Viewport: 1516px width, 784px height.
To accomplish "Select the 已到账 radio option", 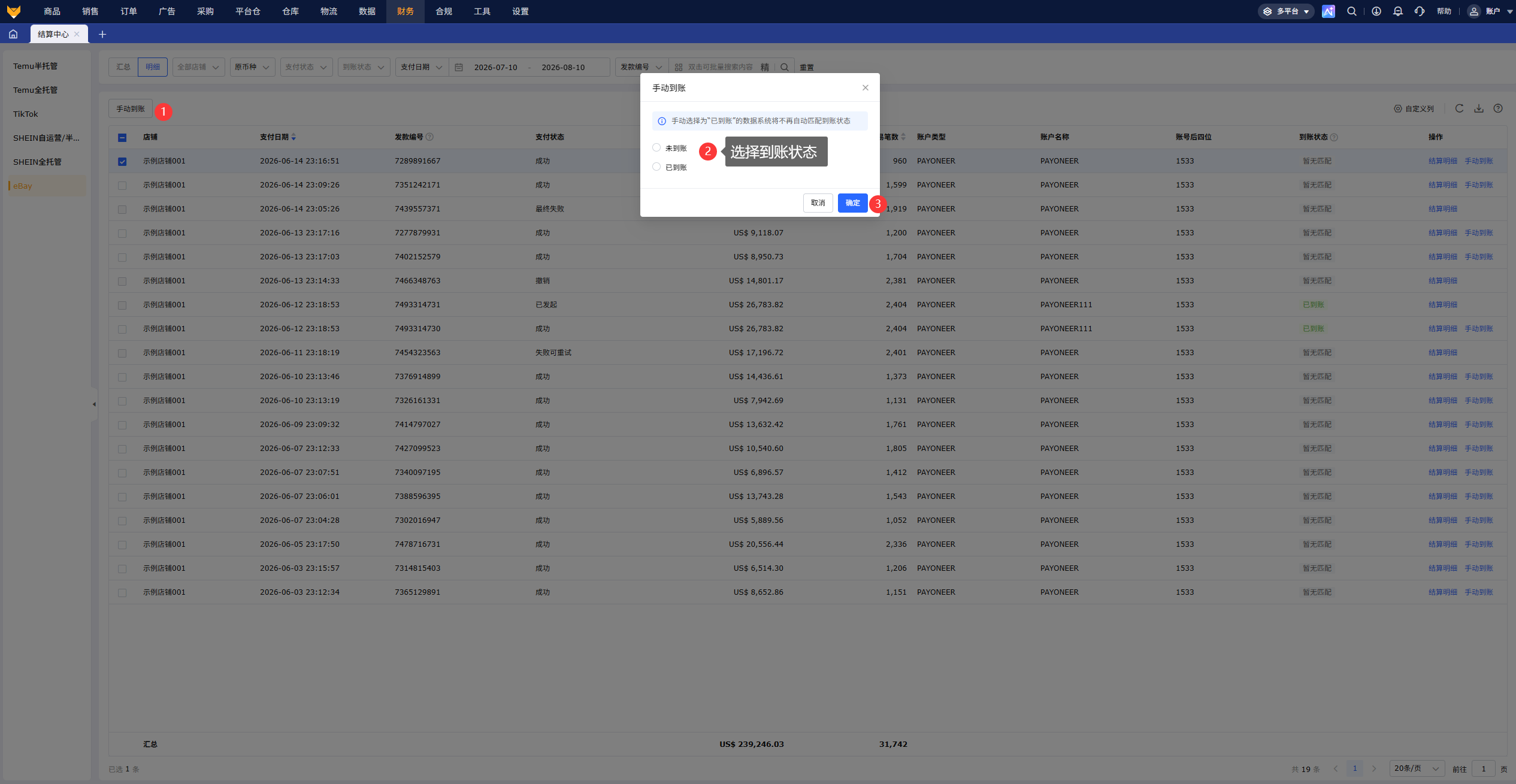I will pyautogui.click(x=656, y=167).
